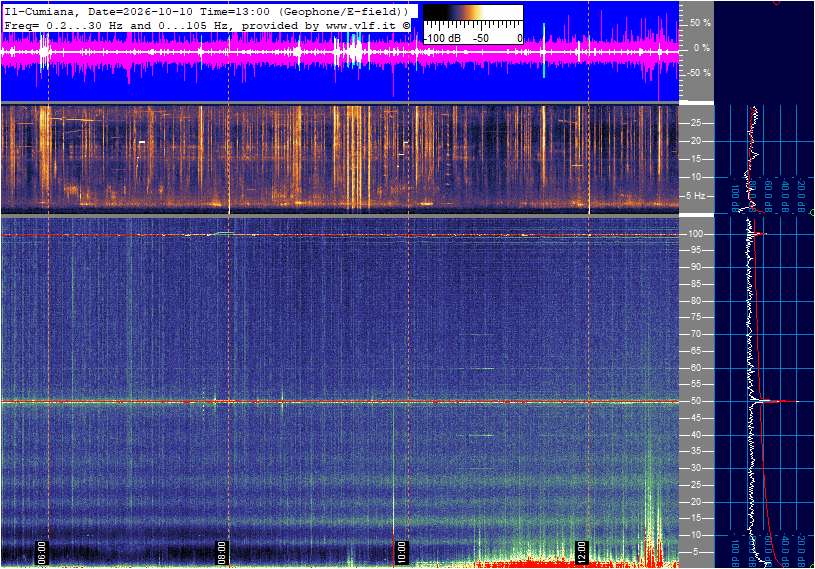Click the 85 Hz tick on the E-field scale
This screenshot has width=815, height=569.
coord(695,284)
